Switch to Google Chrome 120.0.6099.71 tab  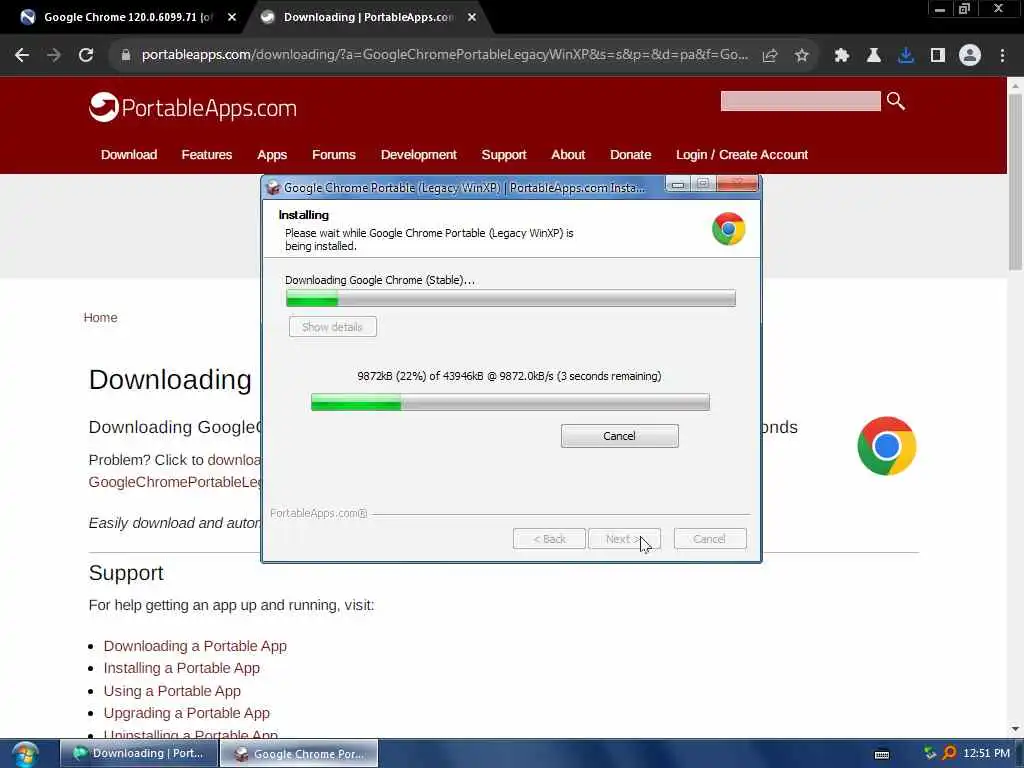127,18
